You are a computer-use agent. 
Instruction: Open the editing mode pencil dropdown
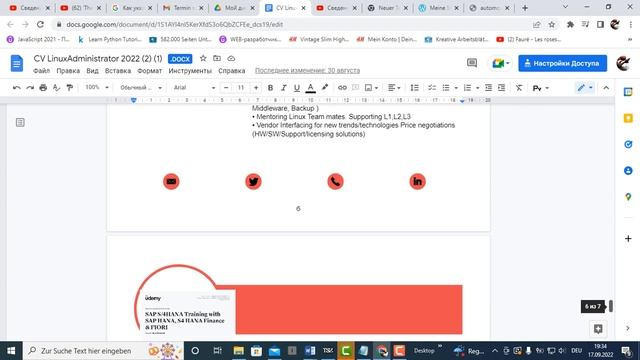click(x=584, y=88)
